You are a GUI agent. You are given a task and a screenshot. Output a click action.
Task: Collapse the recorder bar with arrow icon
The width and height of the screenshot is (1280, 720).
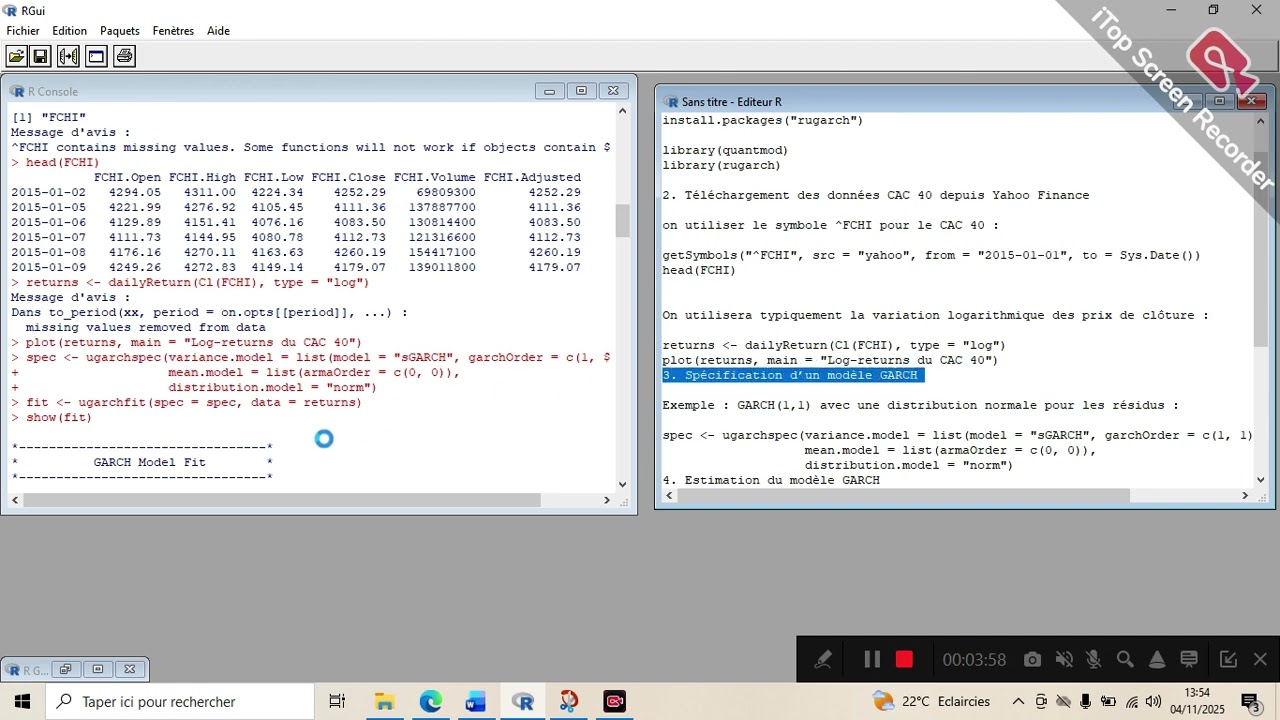1228,659
